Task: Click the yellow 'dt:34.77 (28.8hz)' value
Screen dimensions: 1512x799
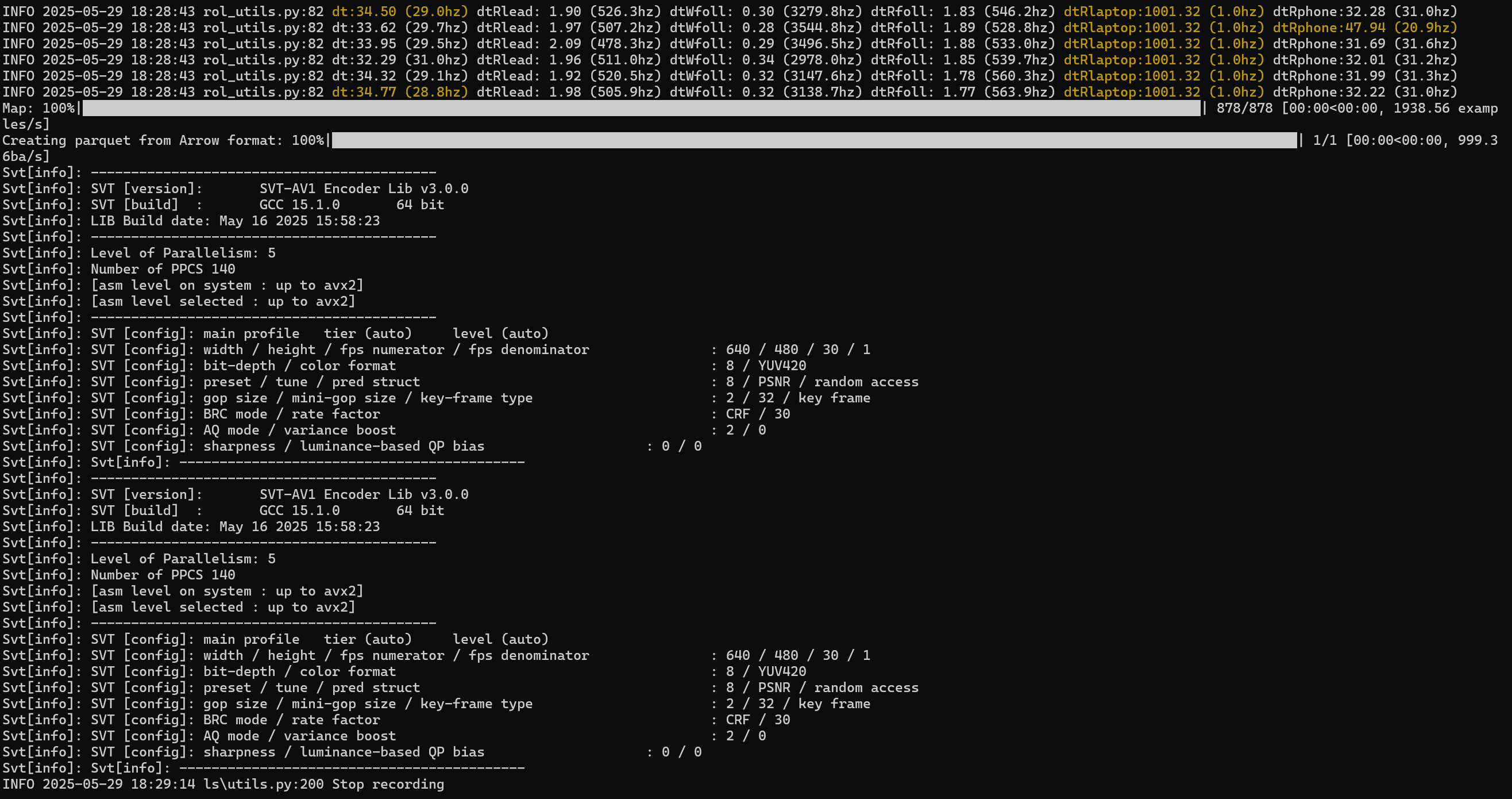Action: point(400,92)
